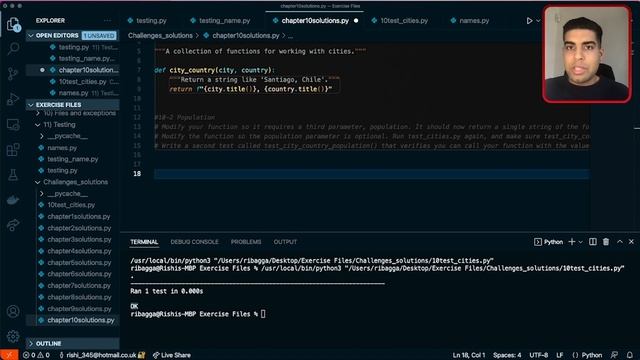Screen dimensions: 640x360
Task: Open the Explorer view icon
Action: tap(13, 24)
